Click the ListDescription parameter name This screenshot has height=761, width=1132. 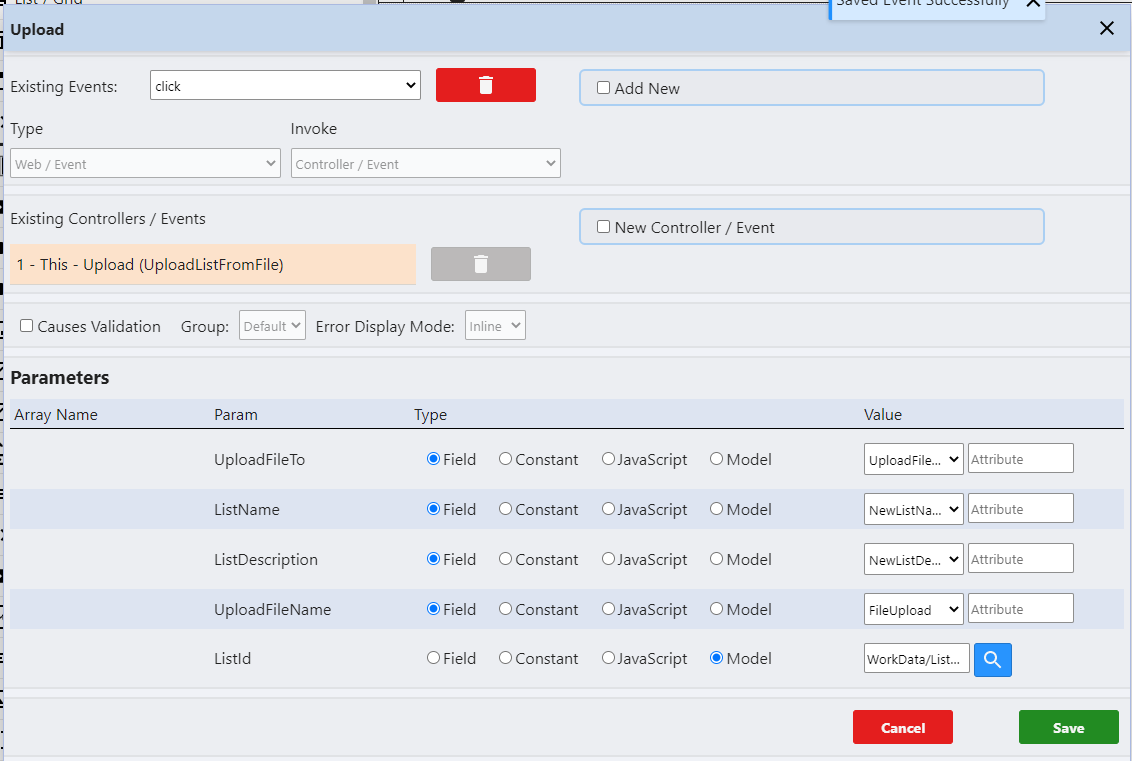coord(266,559)
